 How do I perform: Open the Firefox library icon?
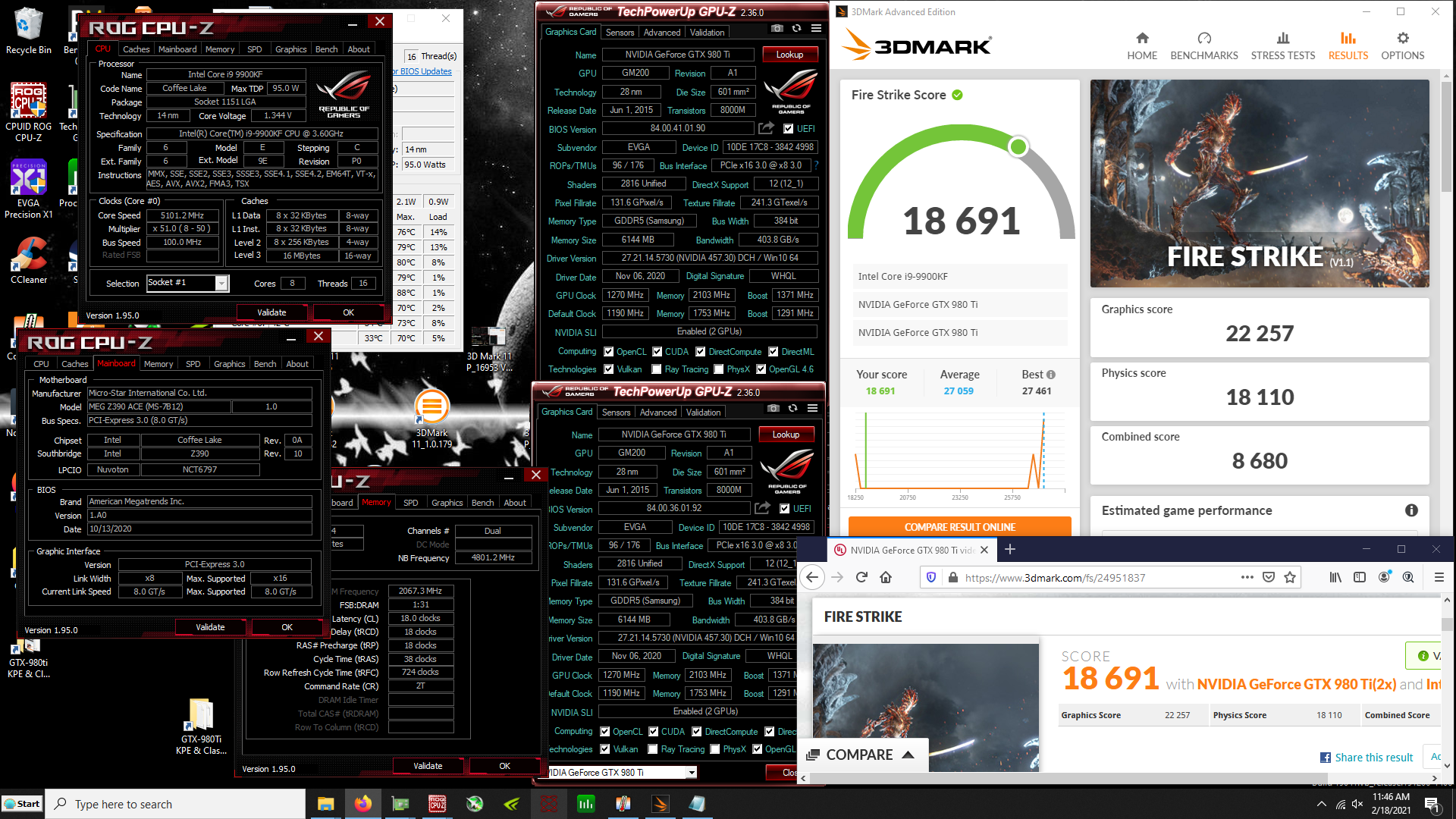pos(1335,577)
